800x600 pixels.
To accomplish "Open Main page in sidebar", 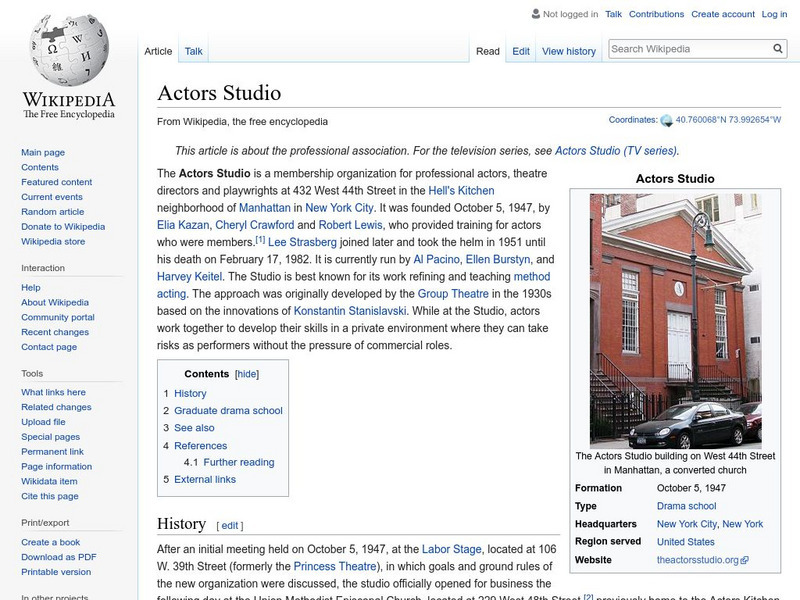I will pos(43,153).
